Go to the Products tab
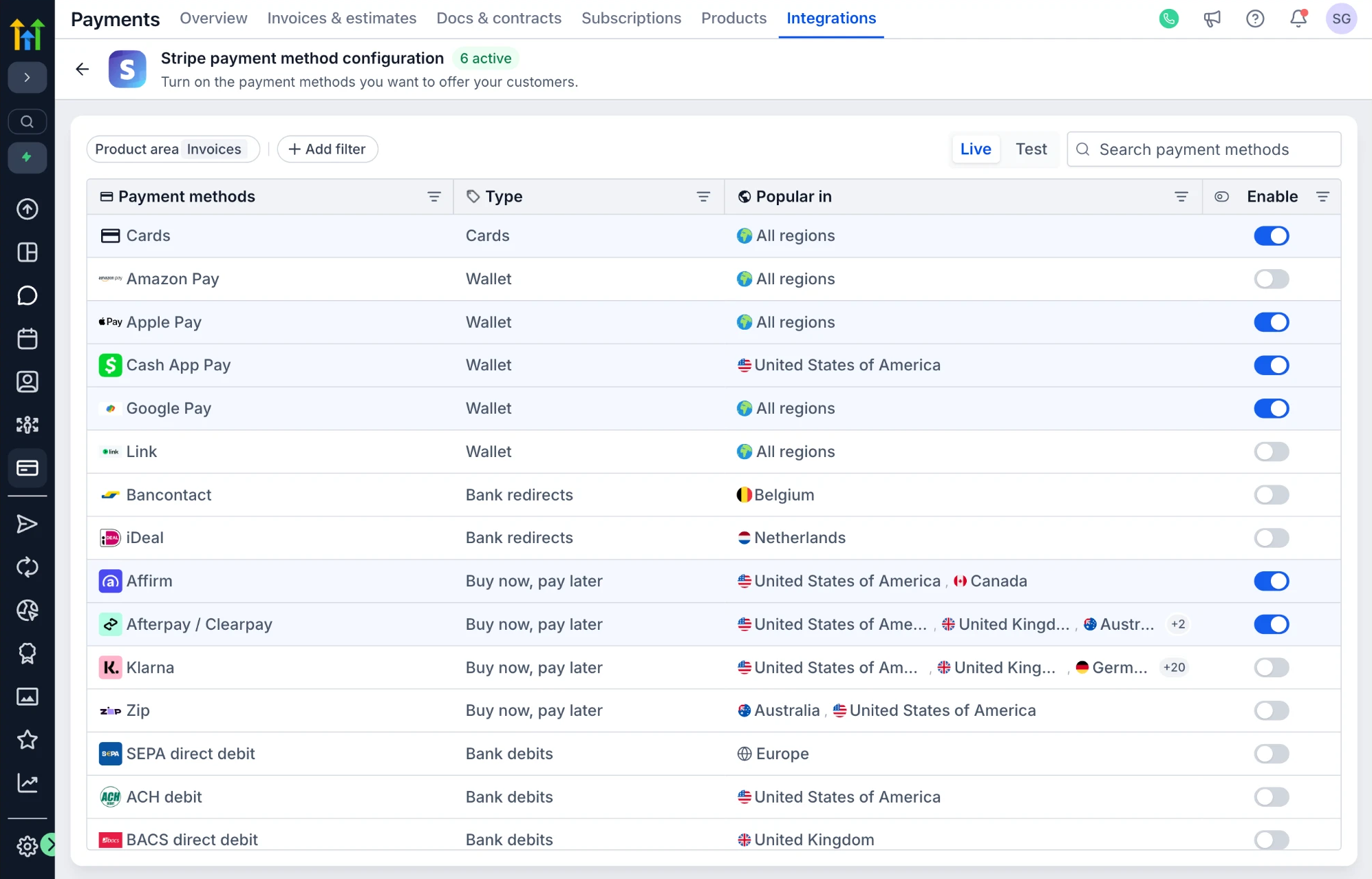1372x879 pixels. tap(733, 19)
